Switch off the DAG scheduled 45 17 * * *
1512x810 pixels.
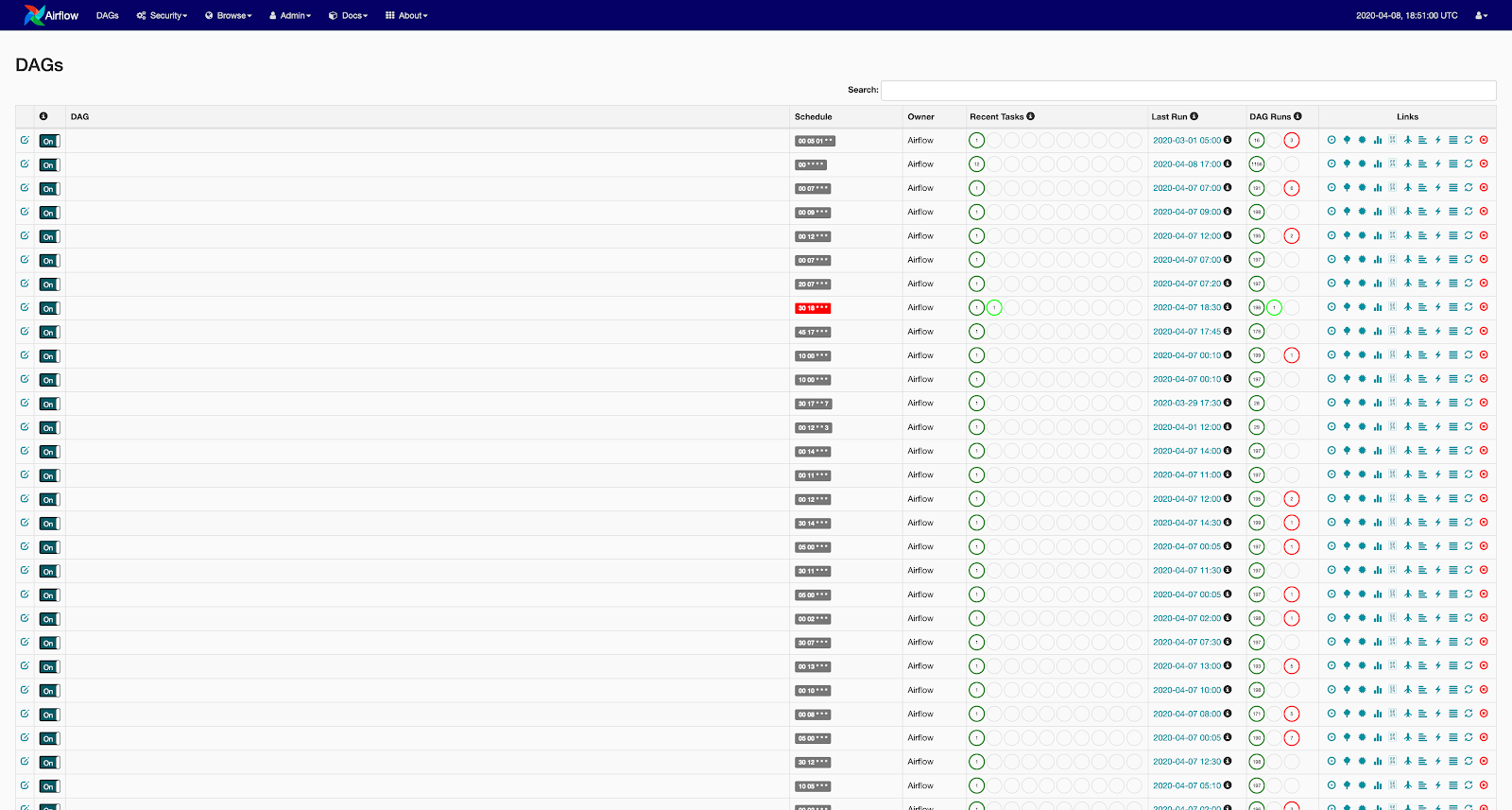pos(49,332)
